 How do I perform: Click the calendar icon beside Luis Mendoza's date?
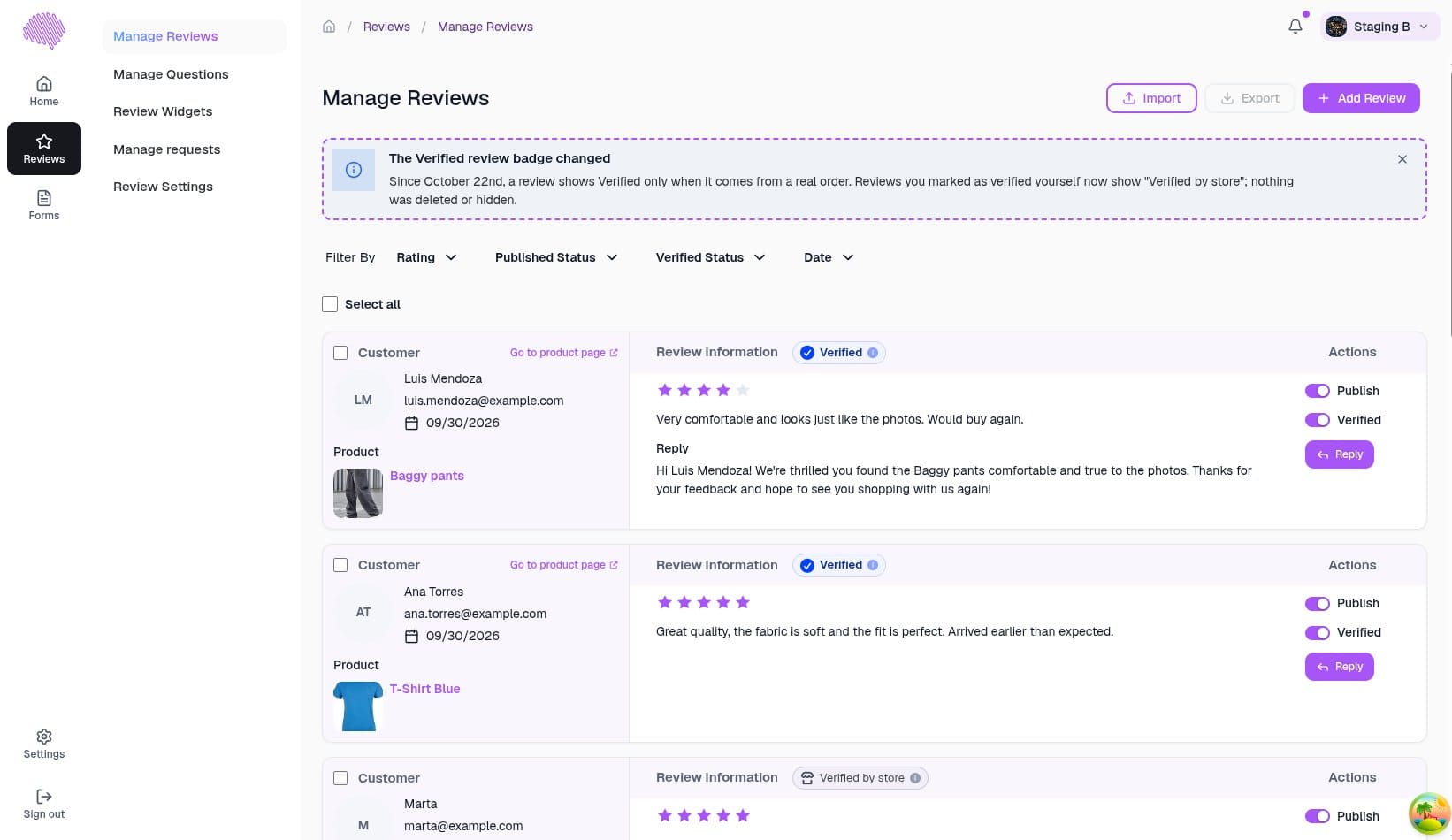coord(411,424)
